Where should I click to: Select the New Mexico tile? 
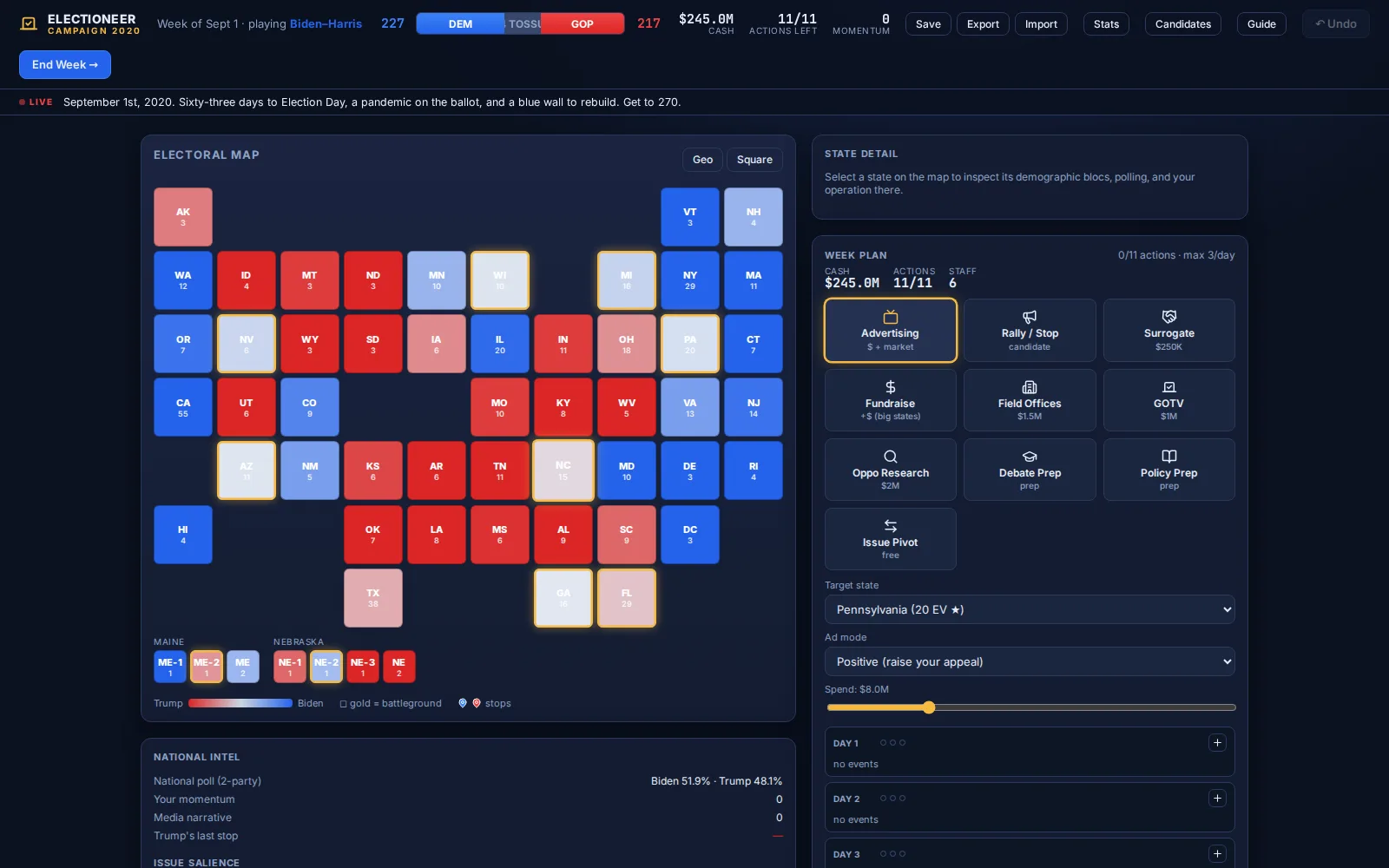[310, 470]
